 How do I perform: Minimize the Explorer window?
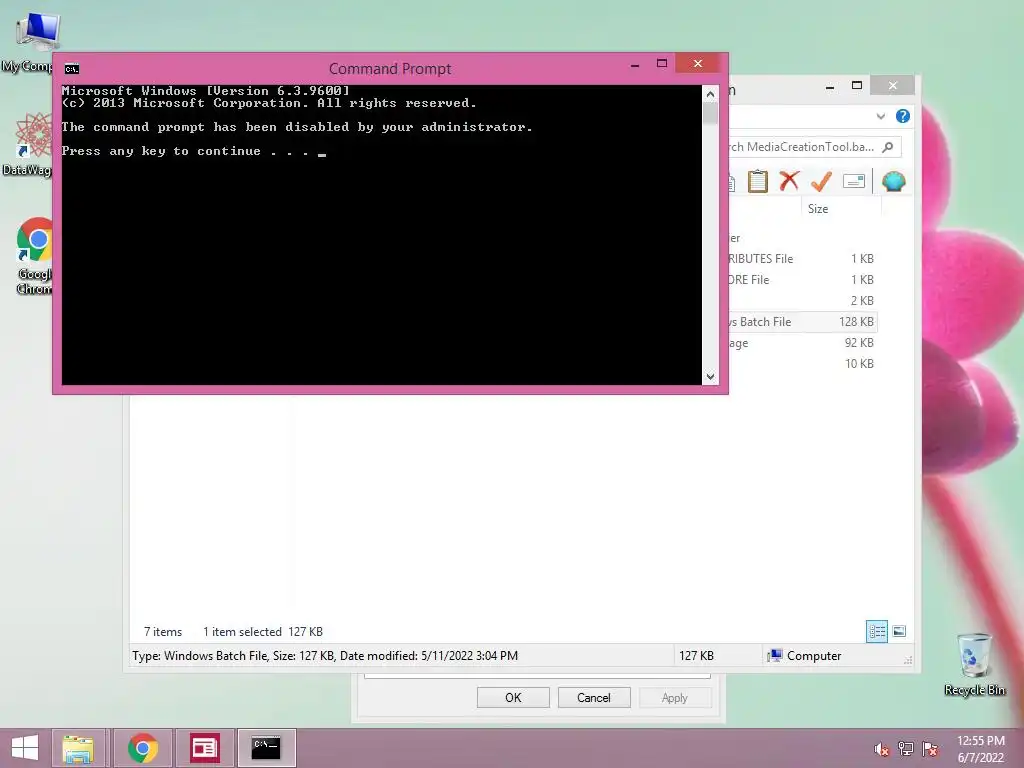[830, 86]
